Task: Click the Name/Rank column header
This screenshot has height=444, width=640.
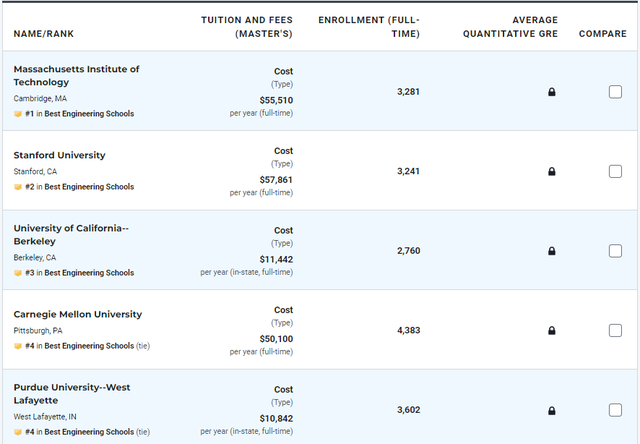Action: point(44,34)
